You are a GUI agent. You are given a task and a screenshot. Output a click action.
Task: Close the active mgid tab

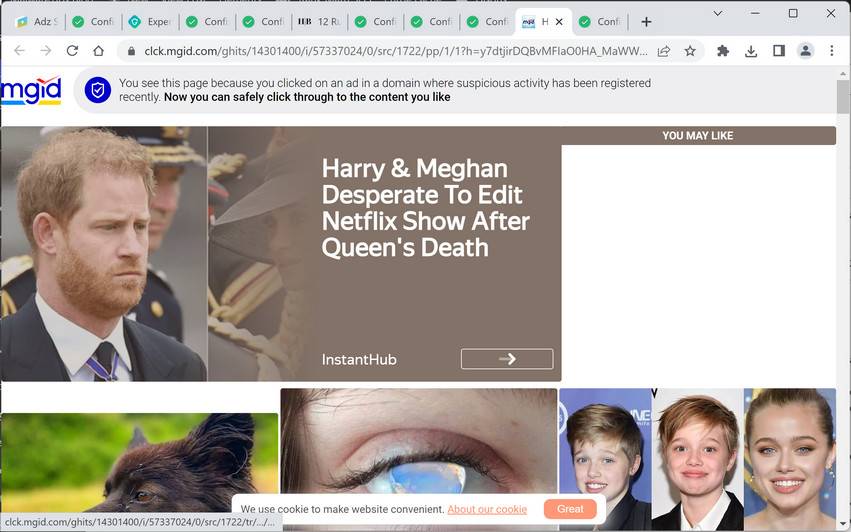pyautogui.click(x=559, y=22)
